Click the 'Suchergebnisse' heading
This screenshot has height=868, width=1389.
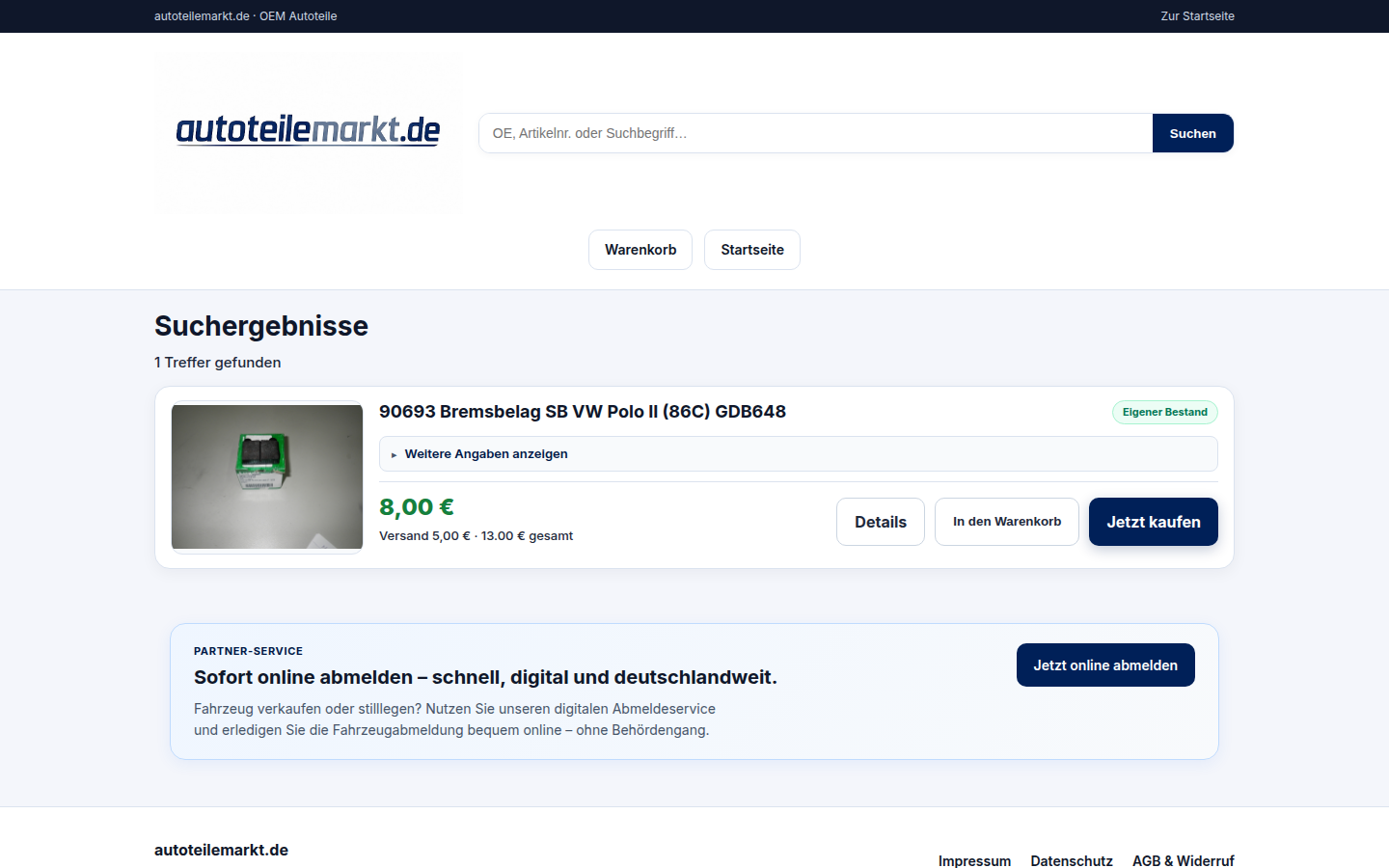point(261,326)
